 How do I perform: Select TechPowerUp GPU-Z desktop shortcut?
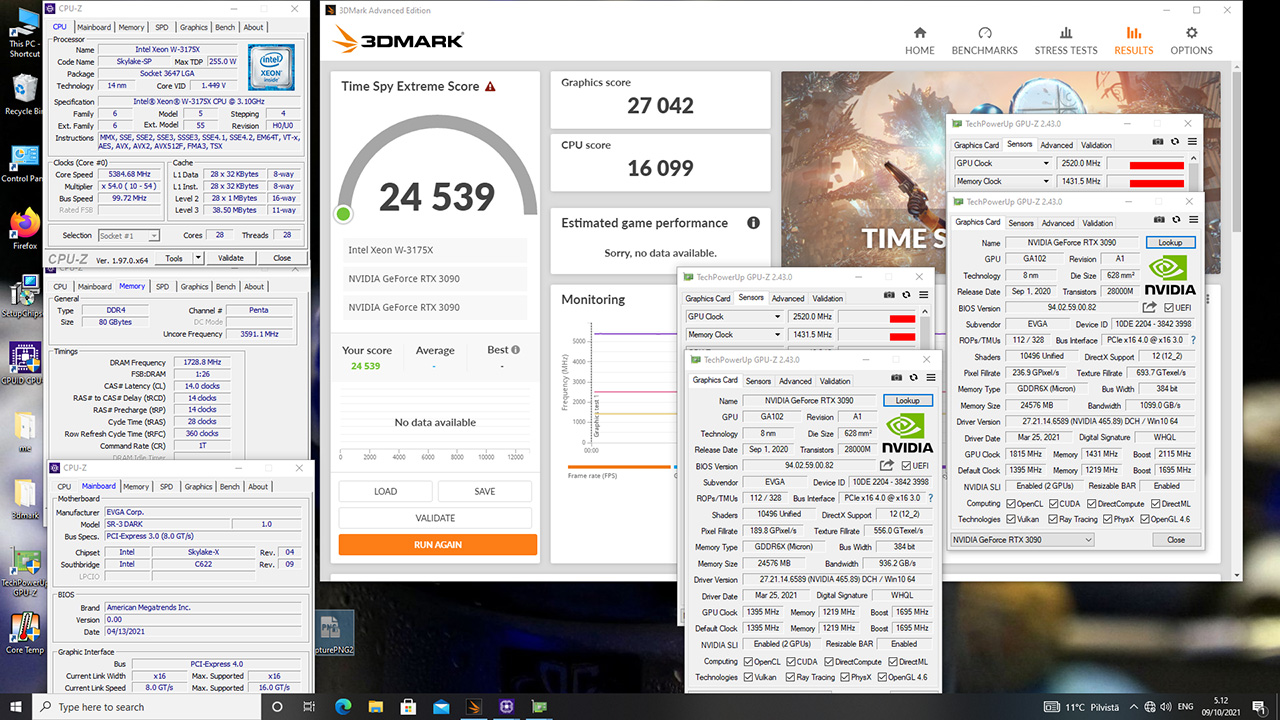24,573
